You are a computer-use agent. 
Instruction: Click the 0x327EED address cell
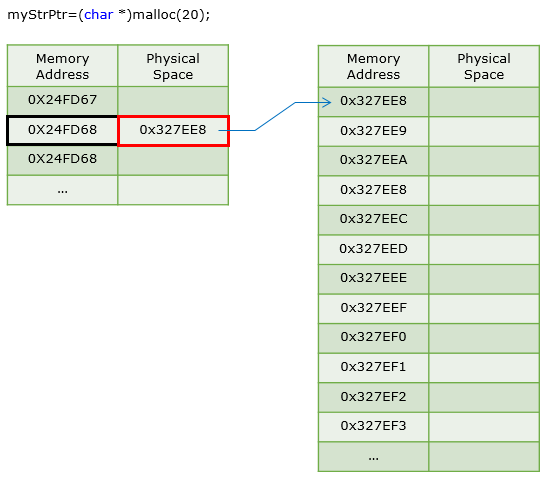click(373, 250)
